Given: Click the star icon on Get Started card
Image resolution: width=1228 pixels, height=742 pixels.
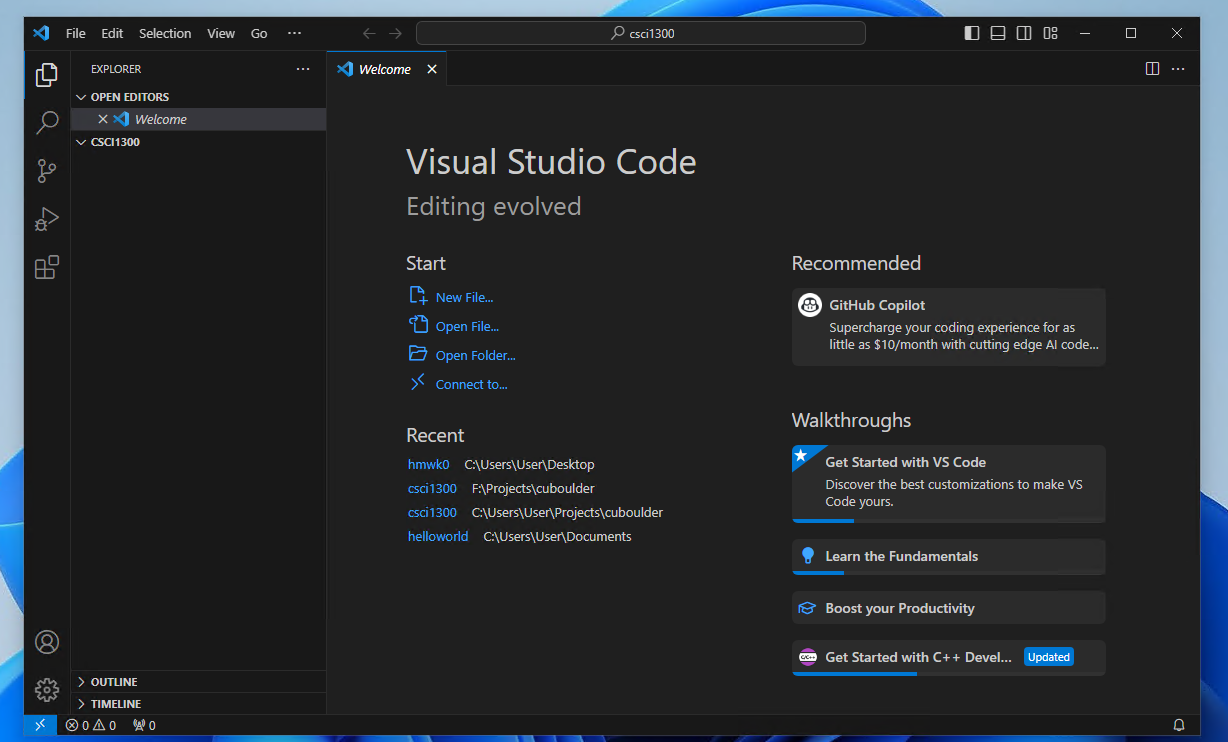Looking at the screenshot, I should click(800, 455).
